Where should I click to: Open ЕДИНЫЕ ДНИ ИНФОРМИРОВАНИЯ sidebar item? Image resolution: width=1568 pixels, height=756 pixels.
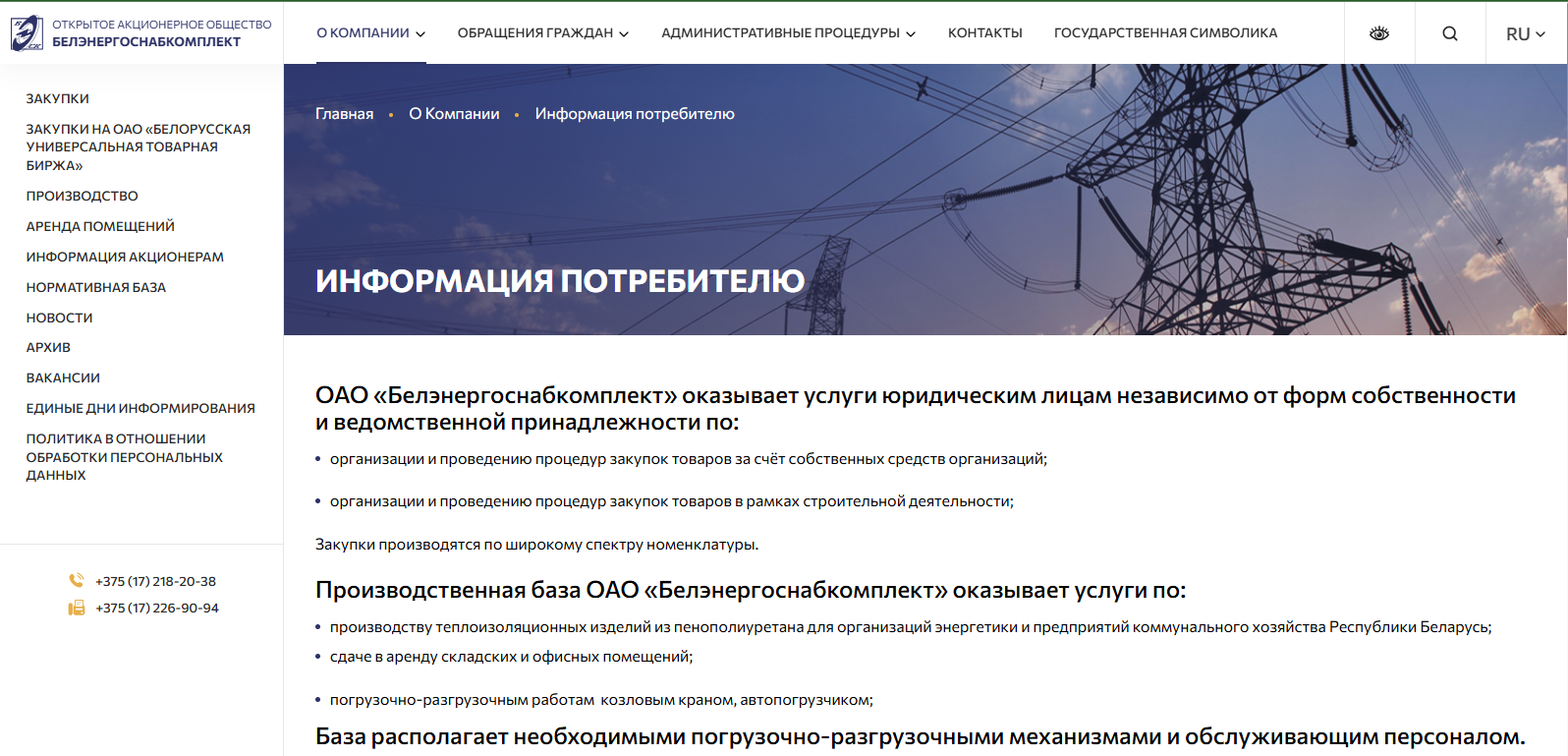140,408
